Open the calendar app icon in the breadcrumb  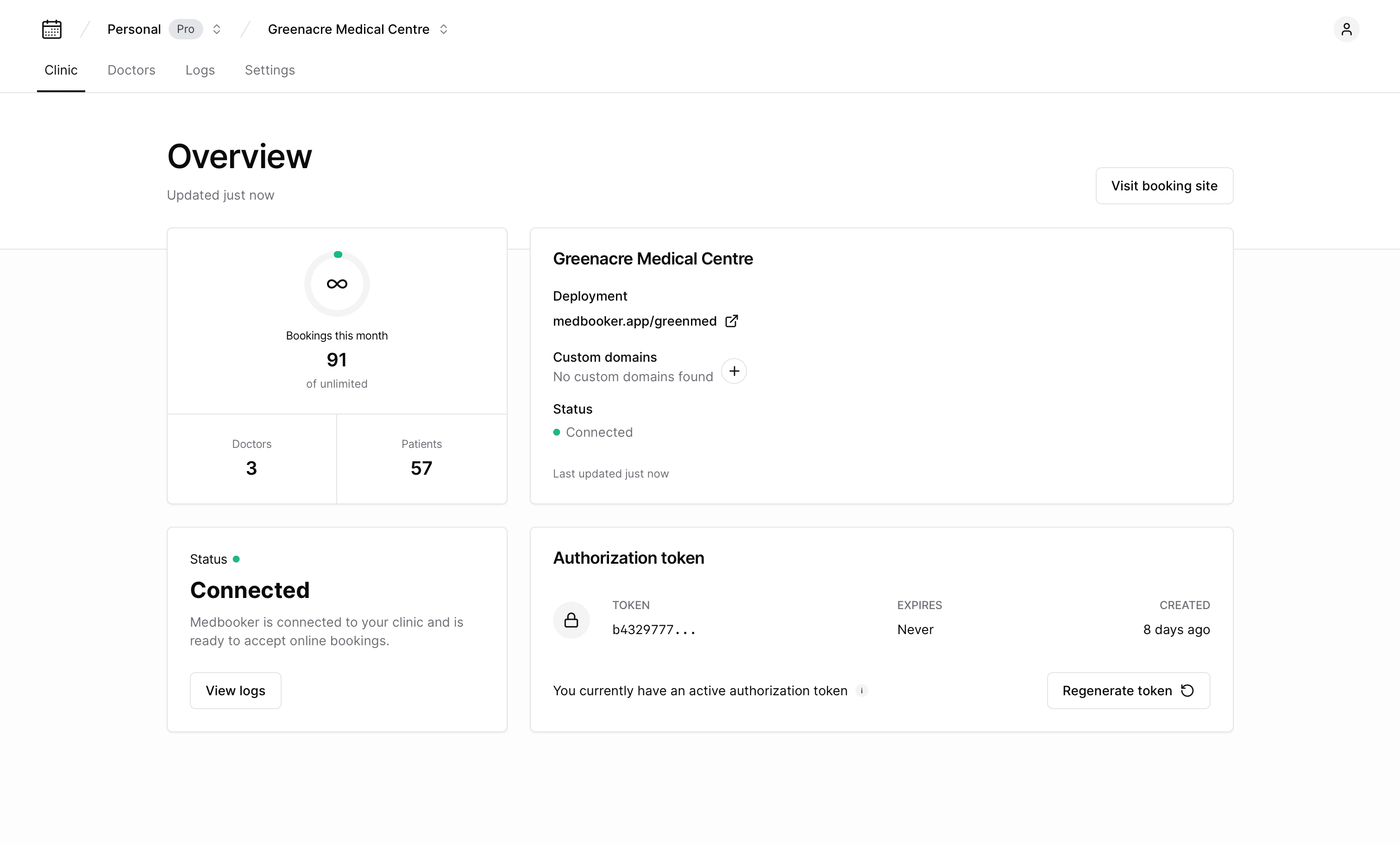(52, 29)
